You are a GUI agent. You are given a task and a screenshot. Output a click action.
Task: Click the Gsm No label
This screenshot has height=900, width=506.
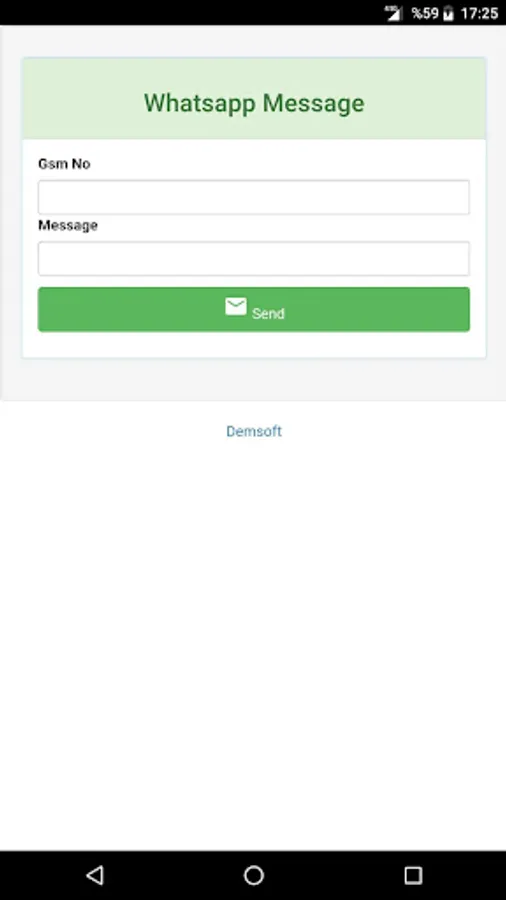(64, 164)
